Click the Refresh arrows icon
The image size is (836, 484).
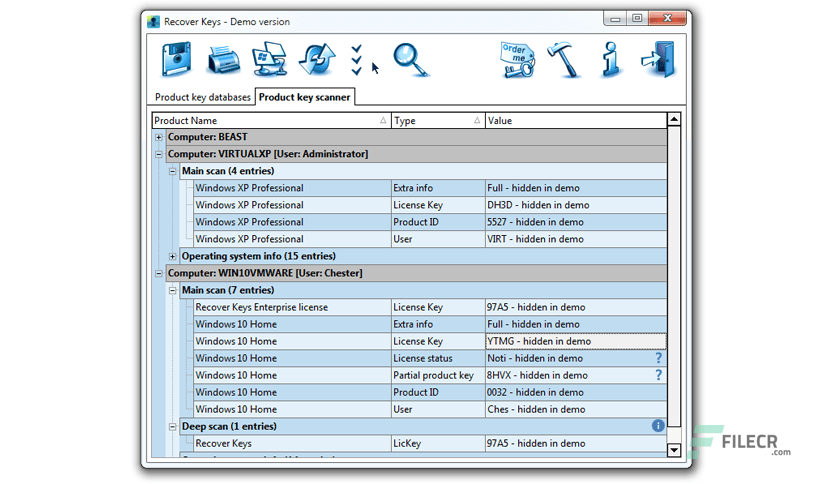pos(317,59)
